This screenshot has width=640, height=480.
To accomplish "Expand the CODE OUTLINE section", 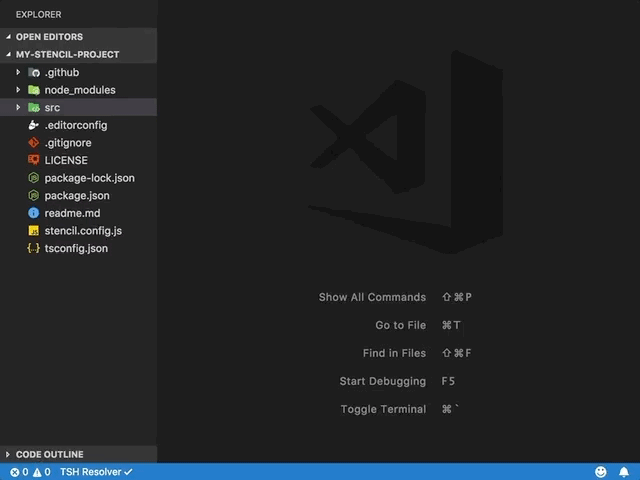I will pyautogui.click(x=7, y=454).
